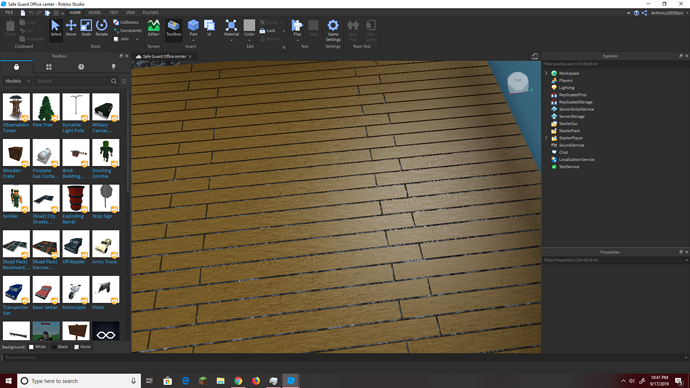Viewport: 690px width, 388px height.
Task: Choose the Rotate tool
Action: pyautogui.click(x=102, y=28)
